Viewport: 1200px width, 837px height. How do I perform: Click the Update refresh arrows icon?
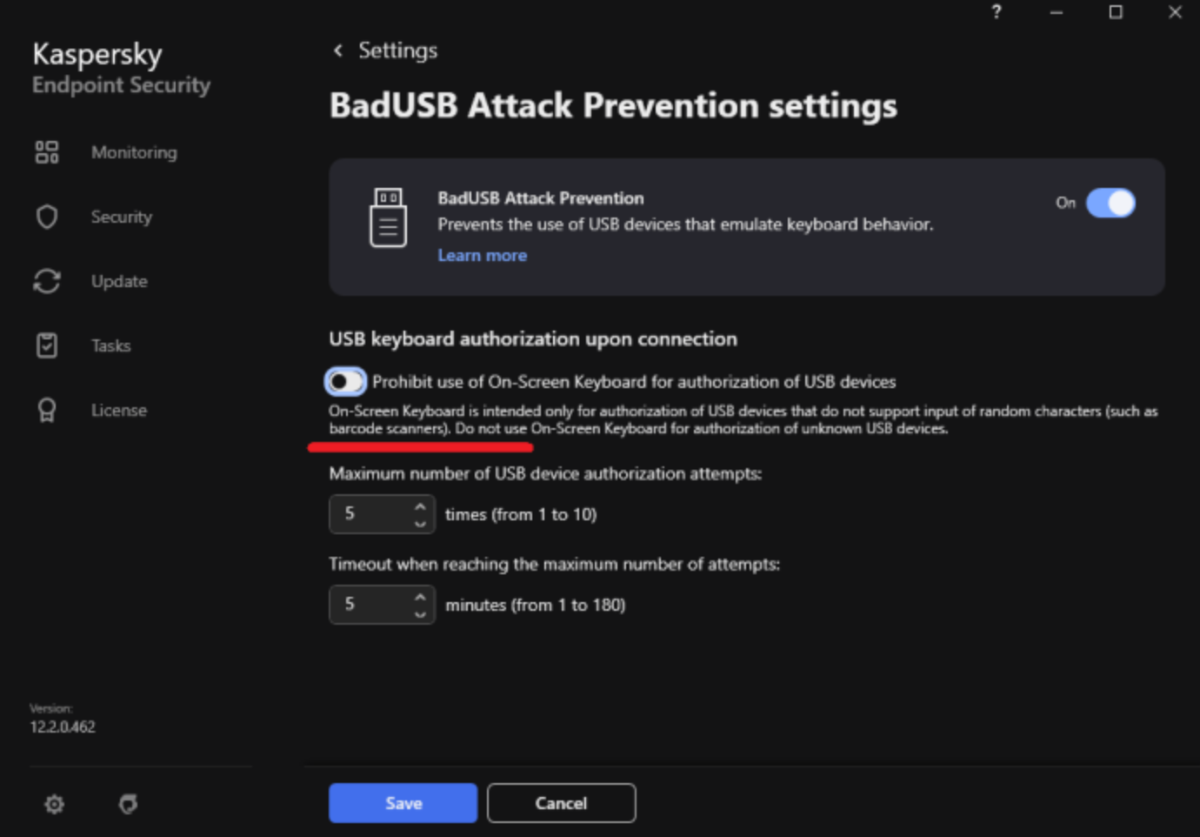coord(47,281)
